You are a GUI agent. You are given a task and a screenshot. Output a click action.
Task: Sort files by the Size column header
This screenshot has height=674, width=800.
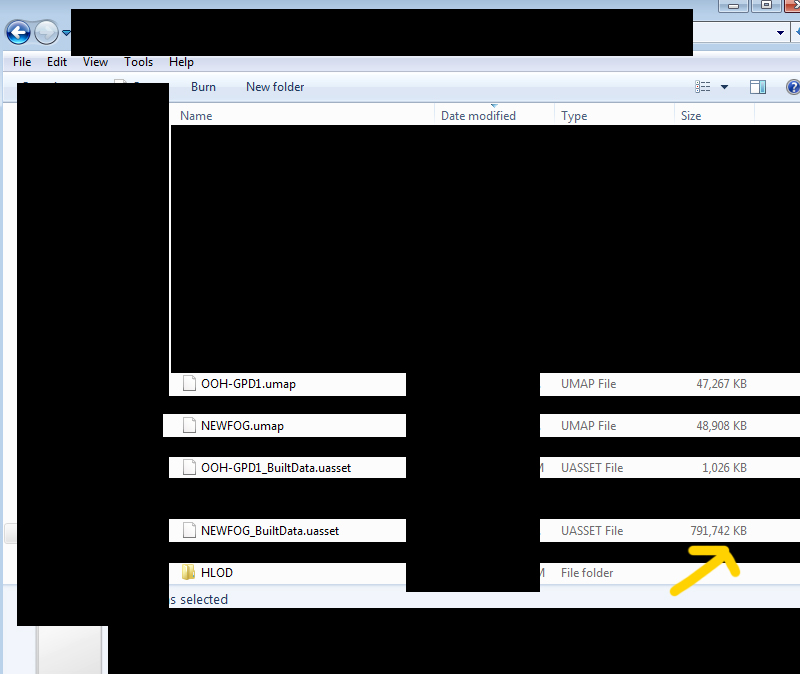691,116
